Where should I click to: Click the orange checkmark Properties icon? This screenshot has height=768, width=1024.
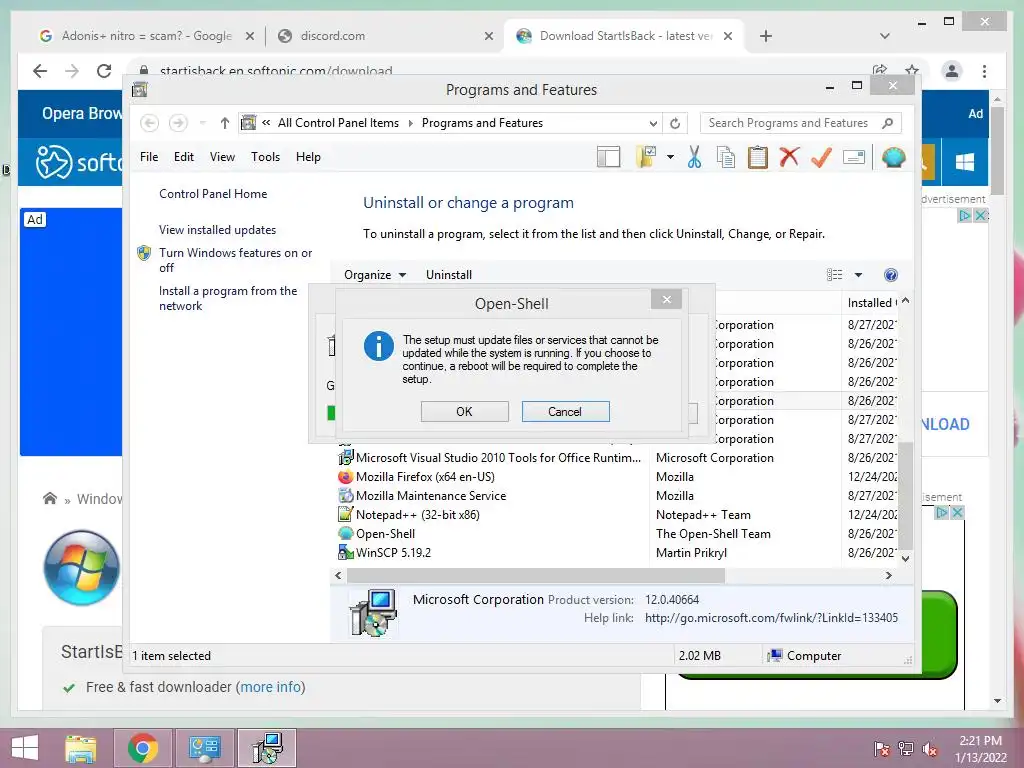[x=821, y=157]
